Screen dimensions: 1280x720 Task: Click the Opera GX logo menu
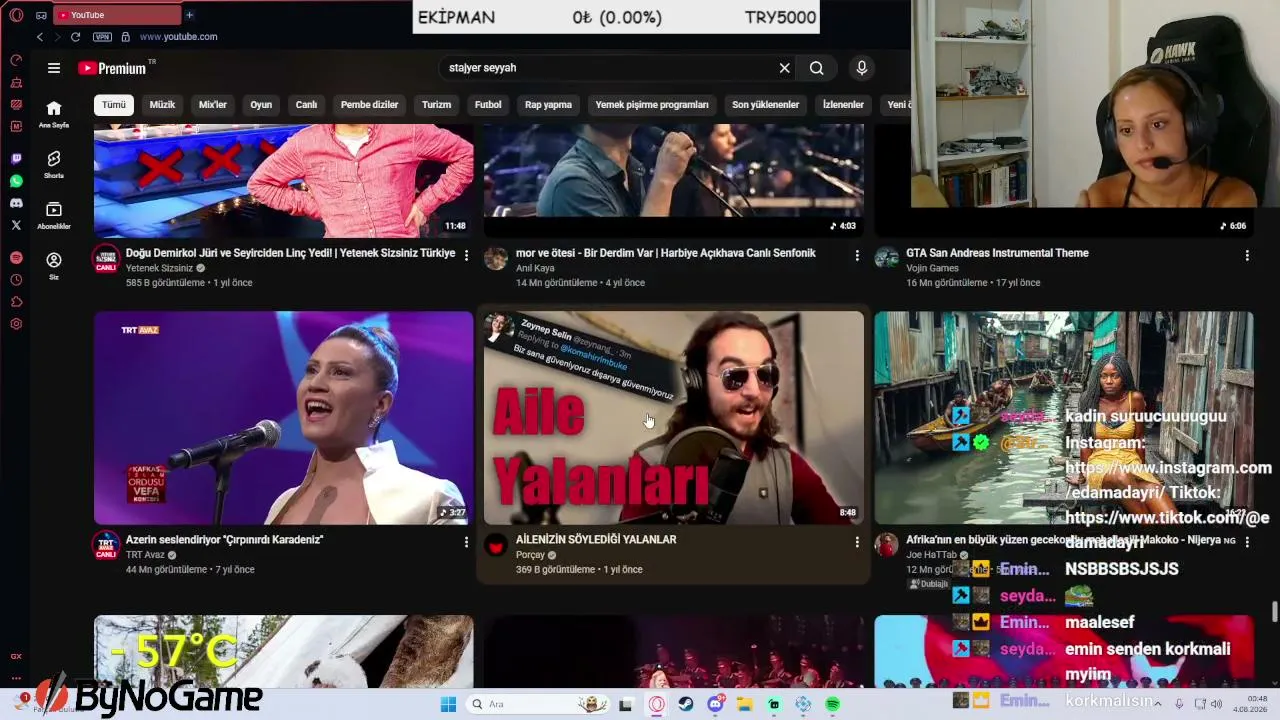(x=16, y=15)
